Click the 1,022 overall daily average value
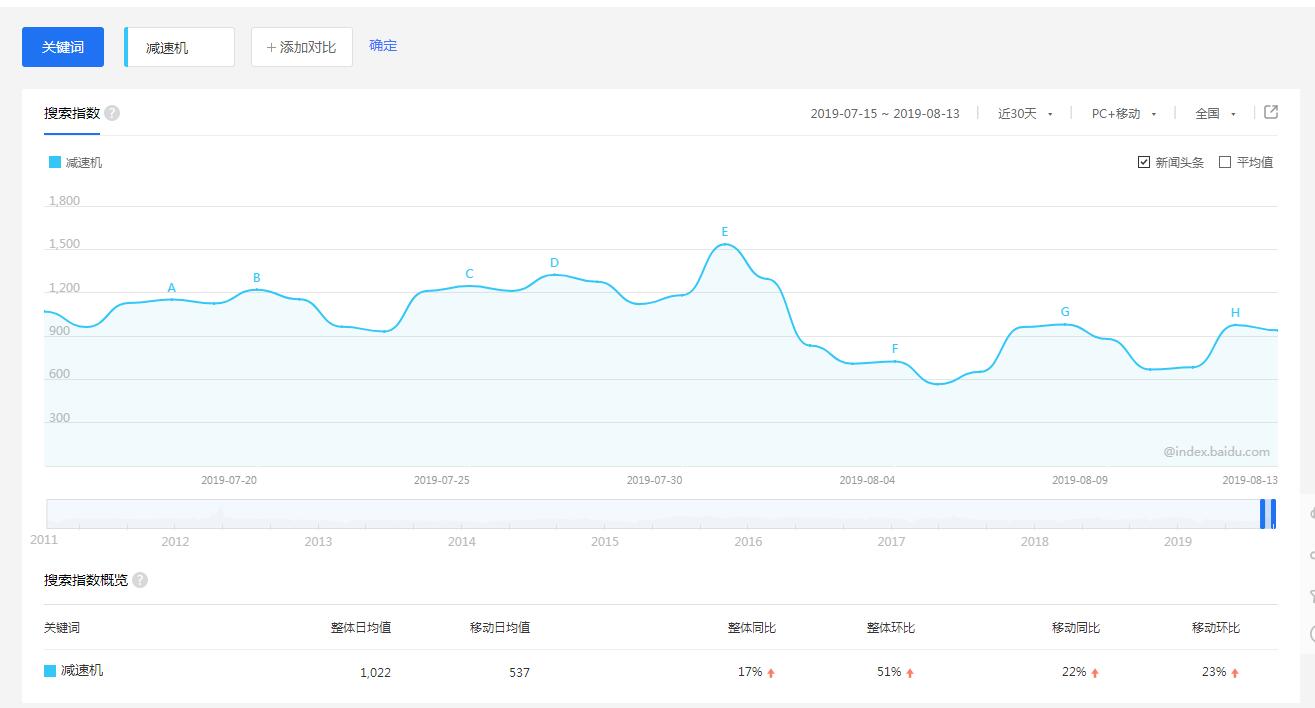1315x708 pixels. pos(375,673)
